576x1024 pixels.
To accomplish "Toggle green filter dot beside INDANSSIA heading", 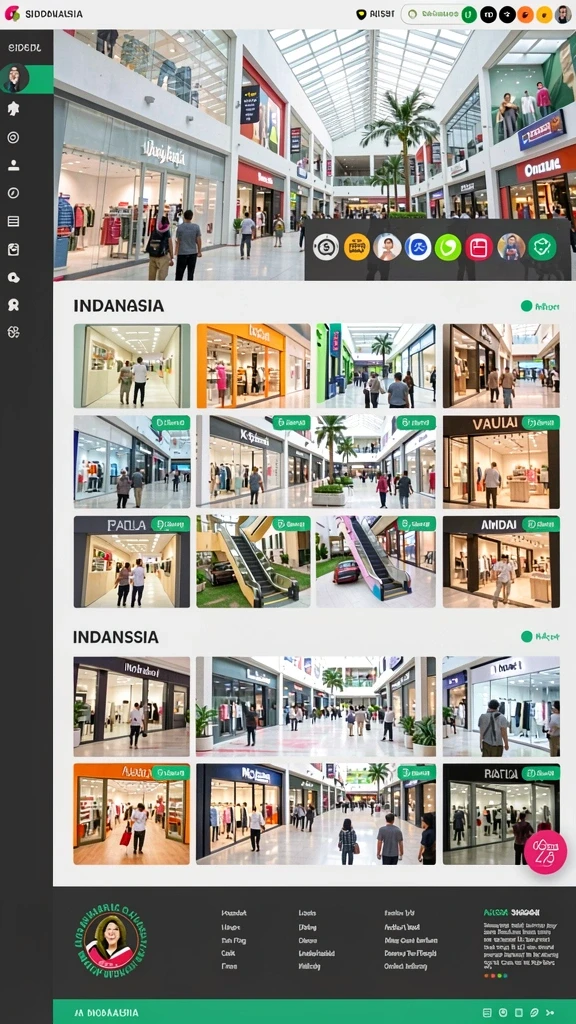I will 526,636.
